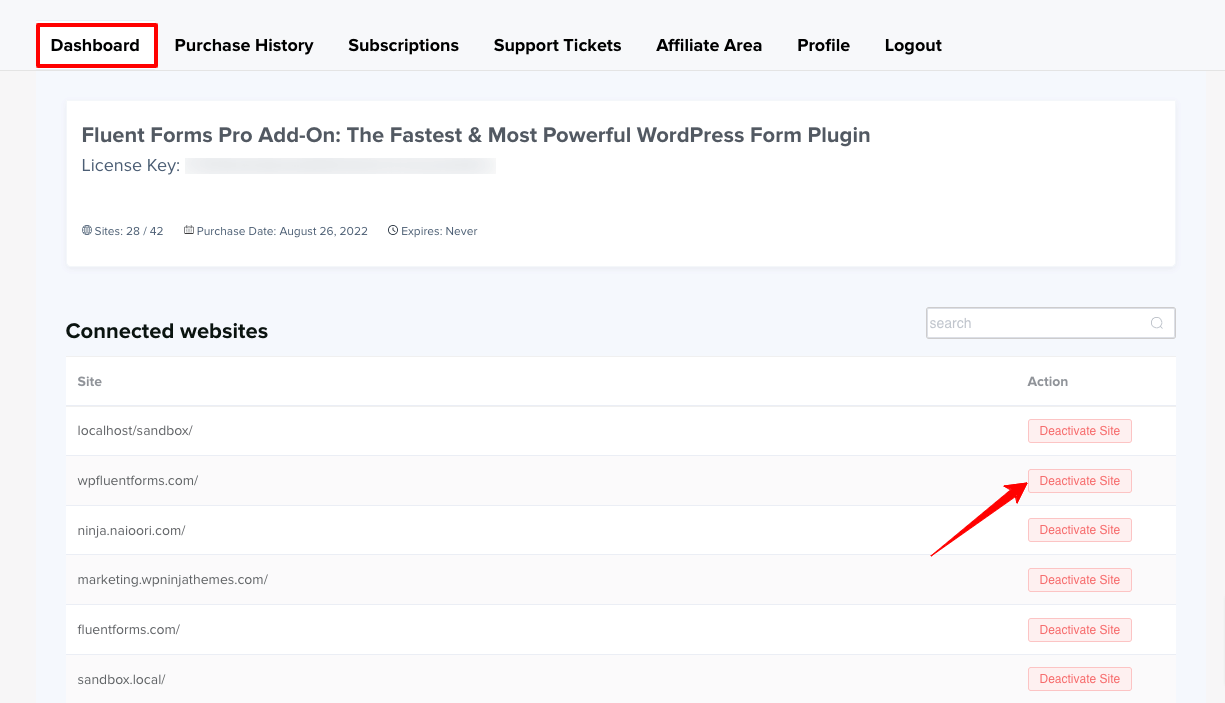Click Logout in the top menu
This screenshot has height=703, width=1225.
click(913, 45)
